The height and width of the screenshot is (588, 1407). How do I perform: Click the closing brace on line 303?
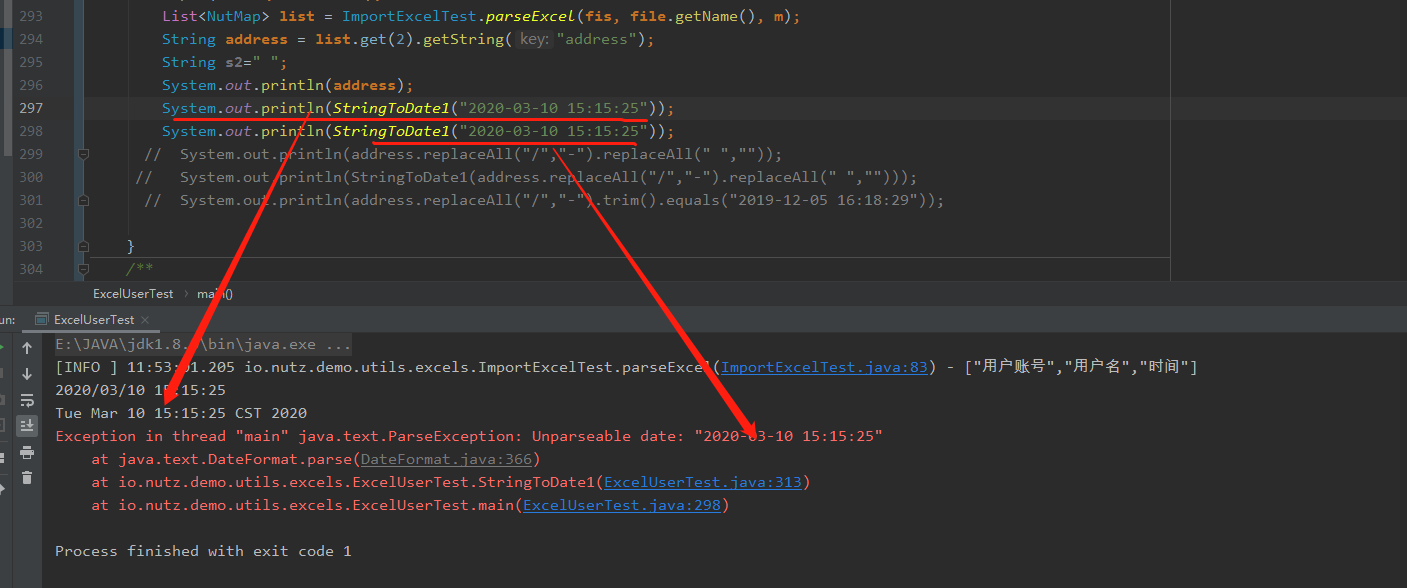[x=130, y=246]
